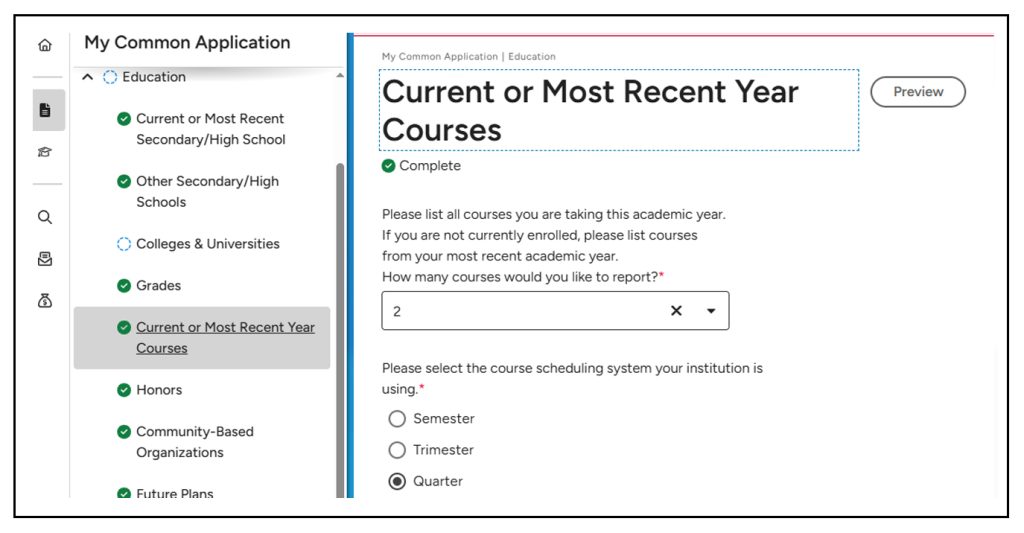Click the green Complete checkmark icon
The image size is (1024, 533).
[389, 166]
